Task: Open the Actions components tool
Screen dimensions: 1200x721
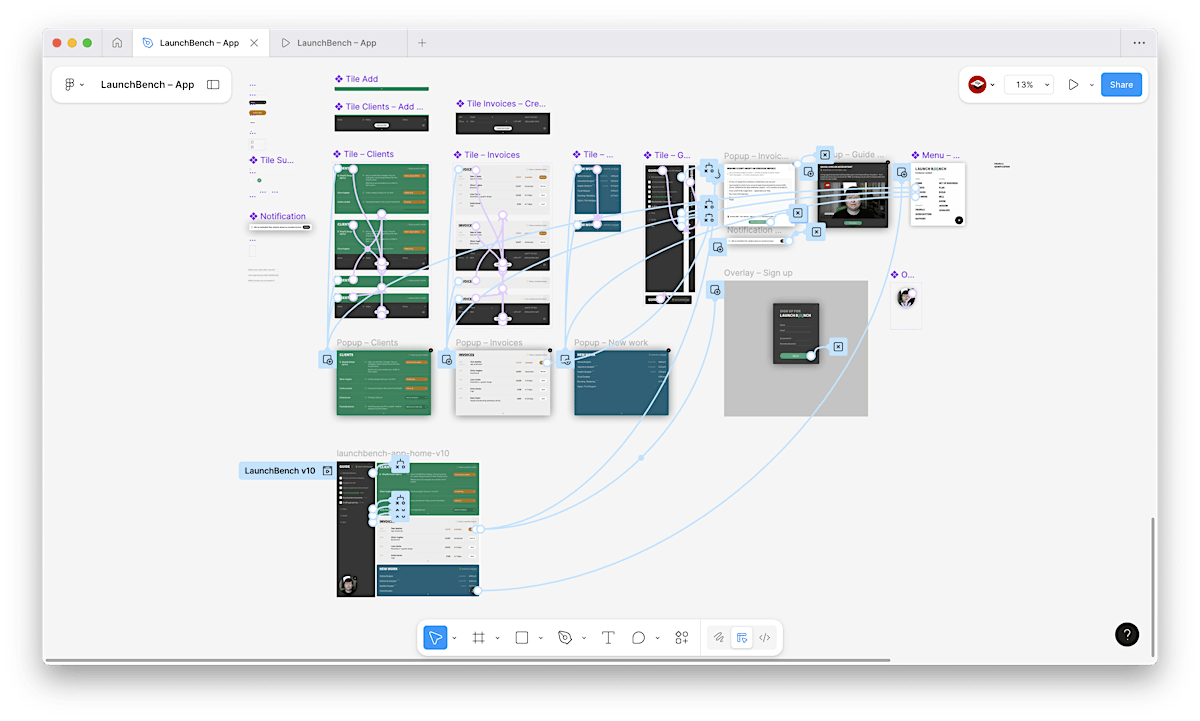Action: [682, 638]
